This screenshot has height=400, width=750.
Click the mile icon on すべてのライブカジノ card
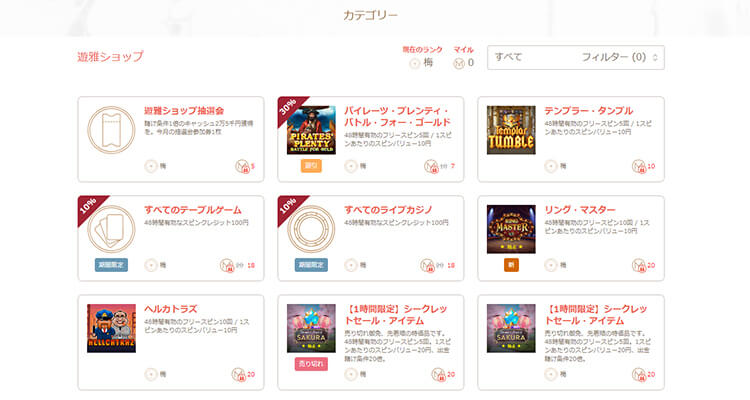pyautogui.click(x=427, y=266)
